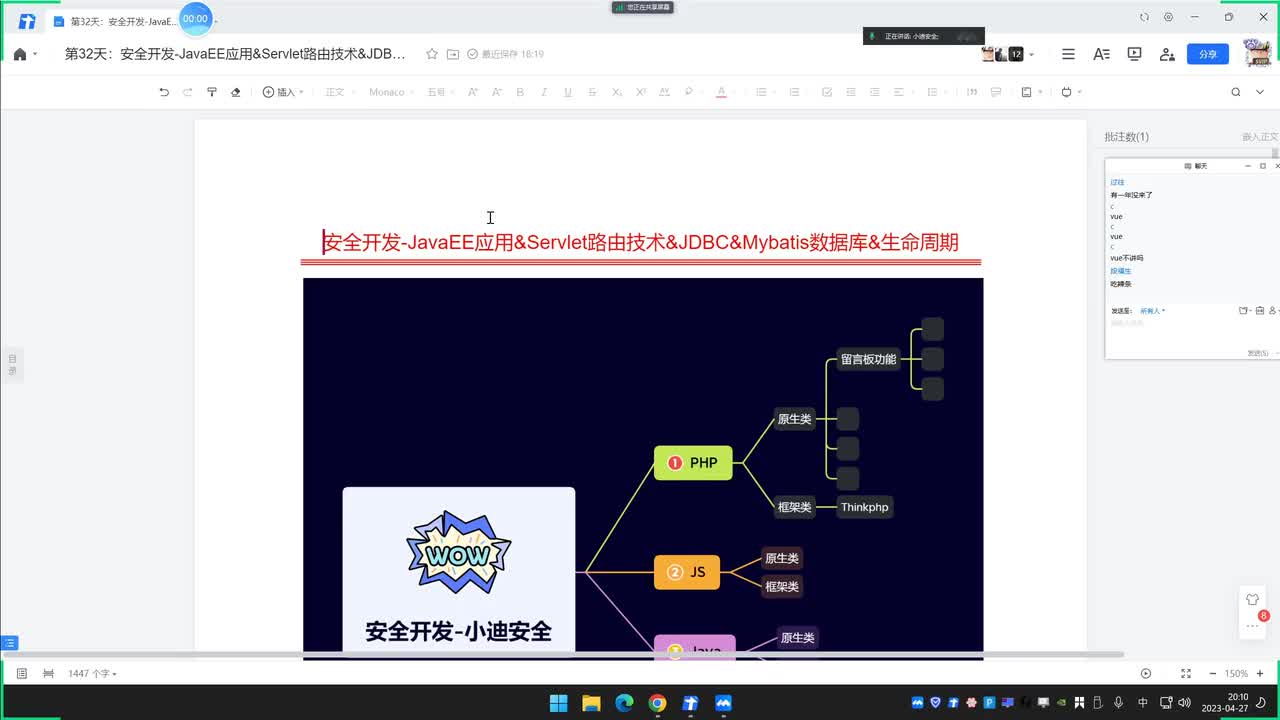Click the Tencent Docs logo
Image resolution: width=1280 pixels, height=720 pixels.
[27, 20]
